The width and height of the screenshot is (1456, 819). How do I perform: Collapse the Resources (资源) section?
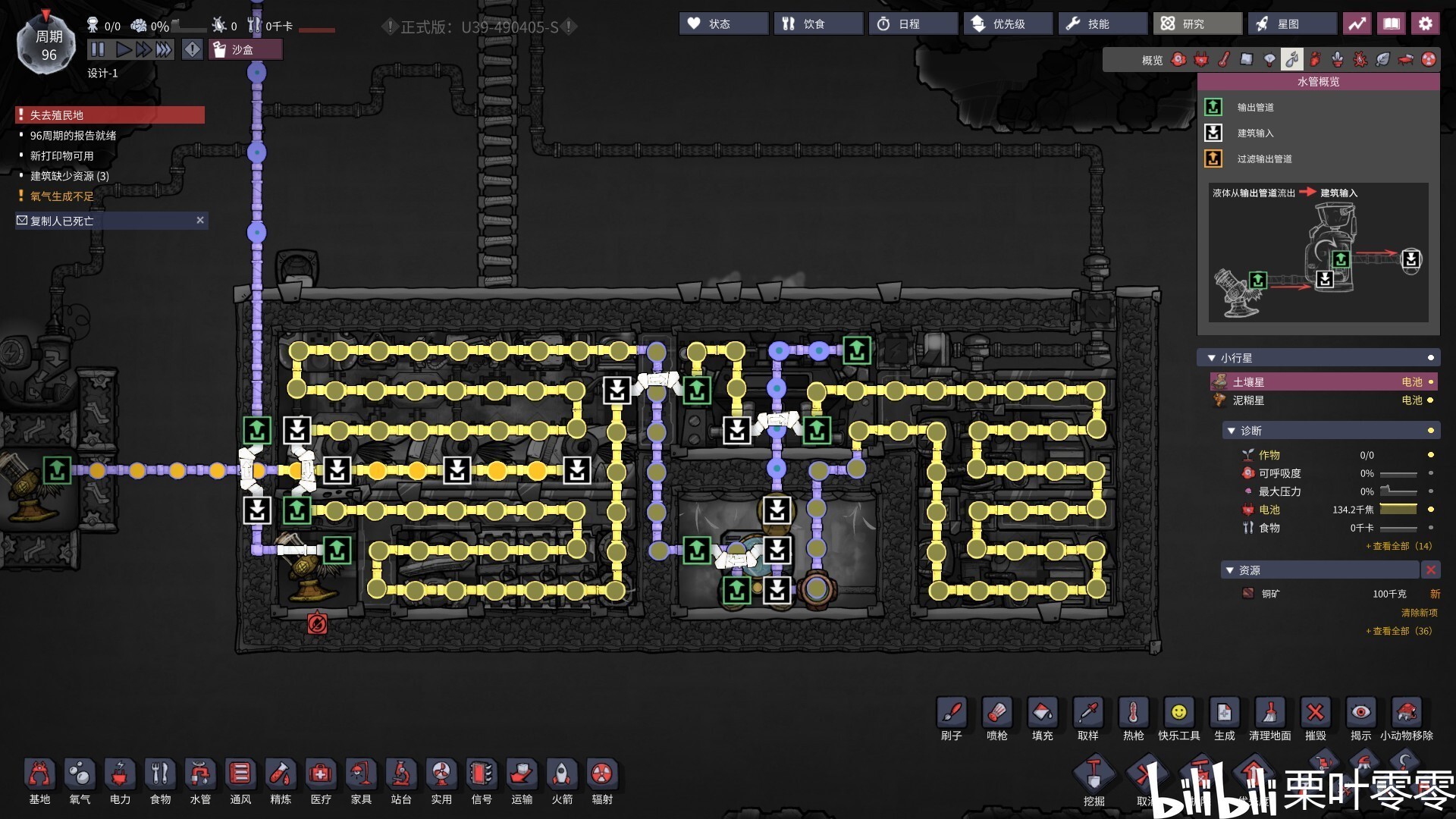1229,570
